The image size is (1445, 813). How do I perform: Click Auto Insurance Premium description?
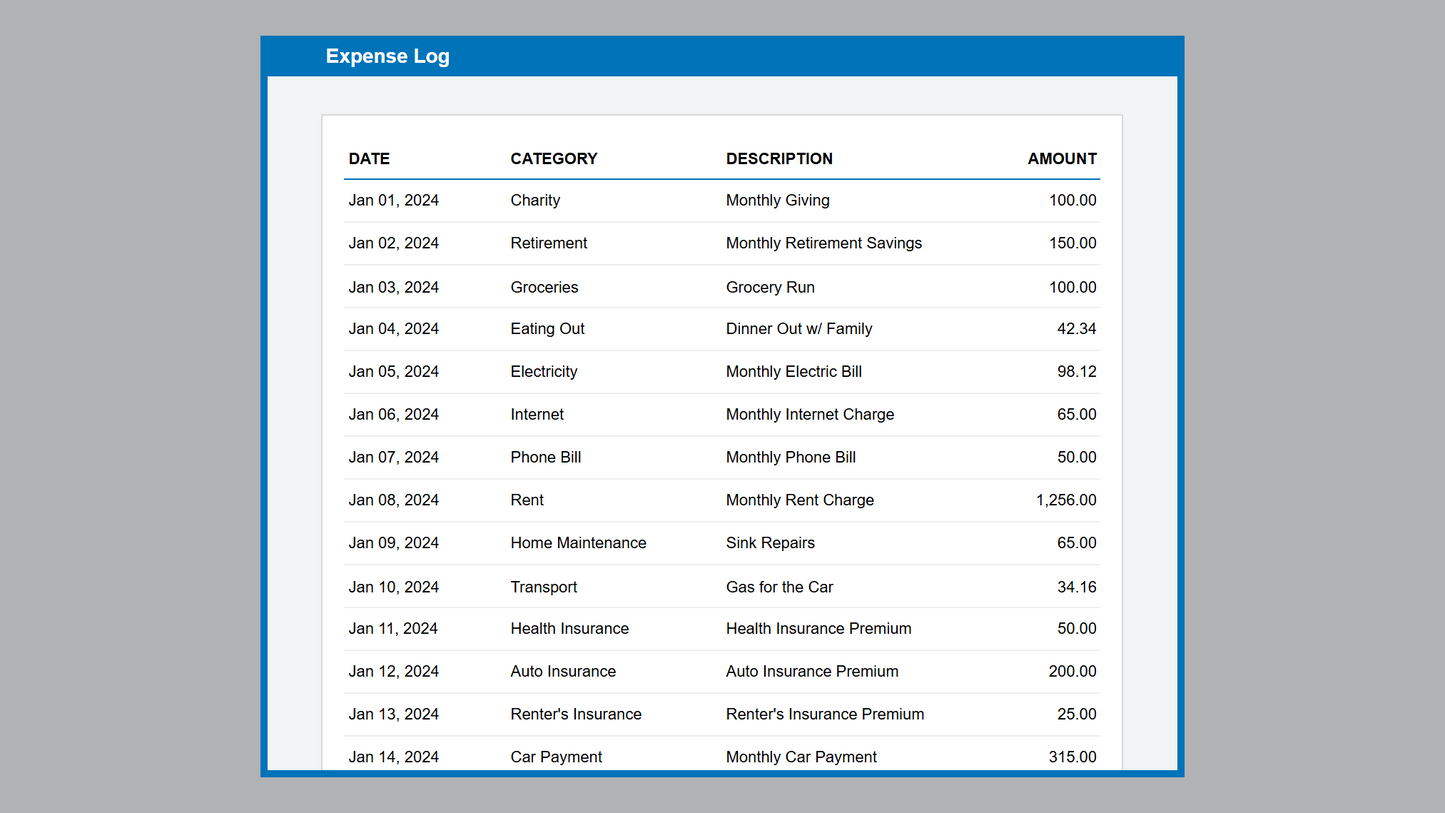812,671
